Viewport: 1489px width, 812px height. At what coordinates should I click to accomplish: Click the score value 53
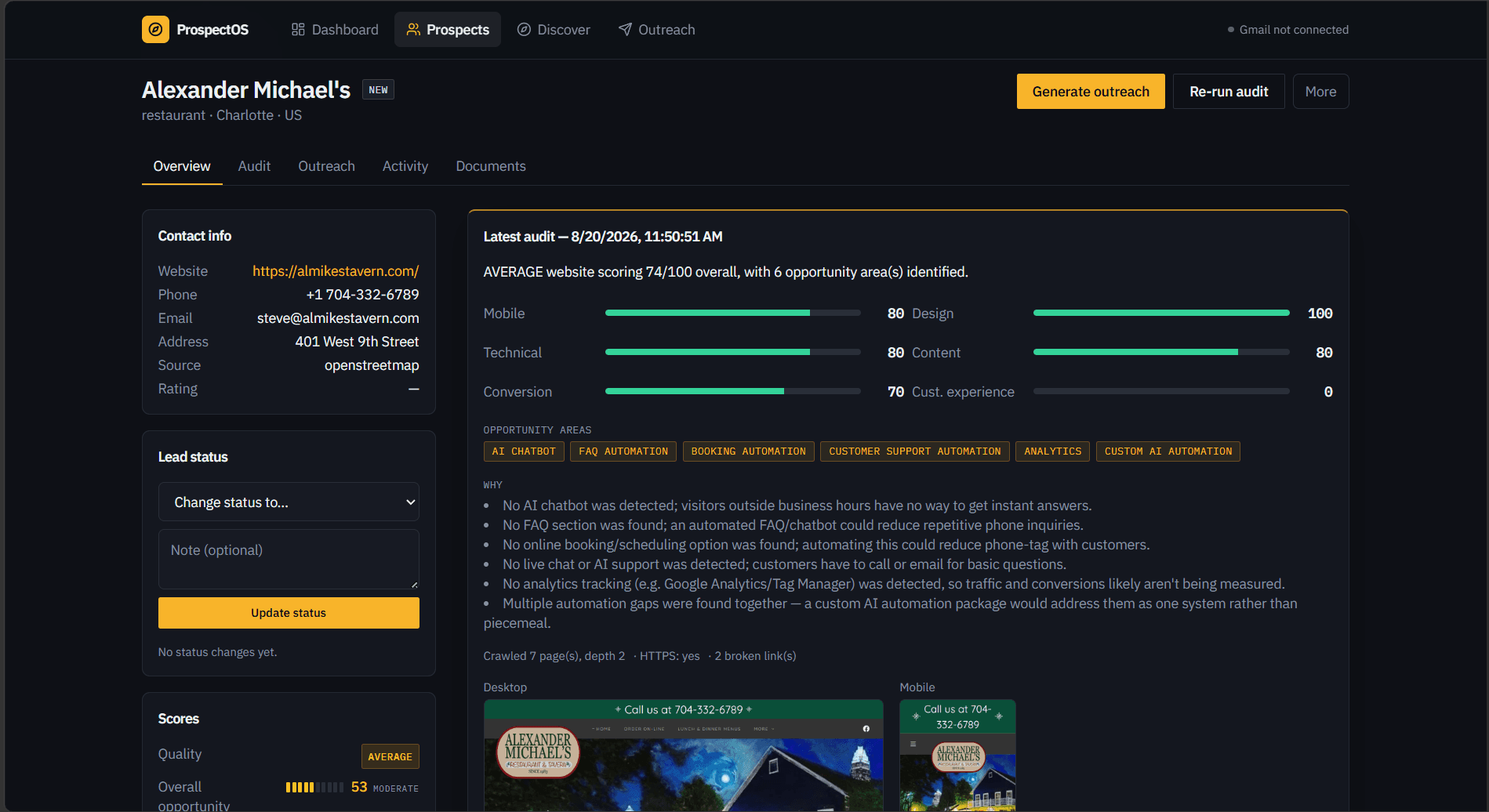coord(359,787)
